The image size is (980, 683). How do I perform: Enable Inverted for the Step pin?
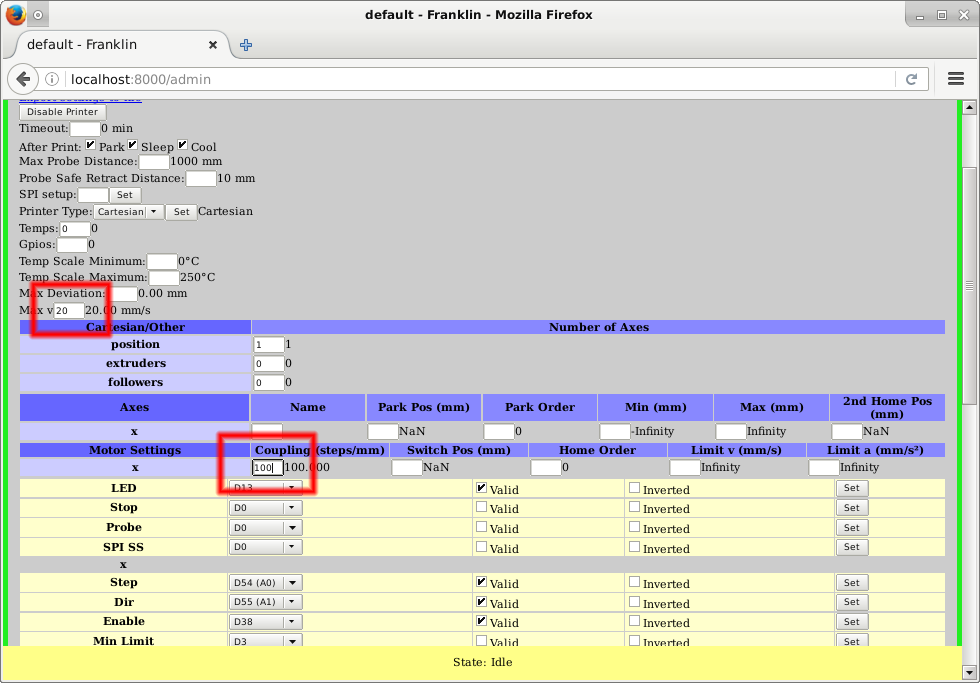coord(634,582)
